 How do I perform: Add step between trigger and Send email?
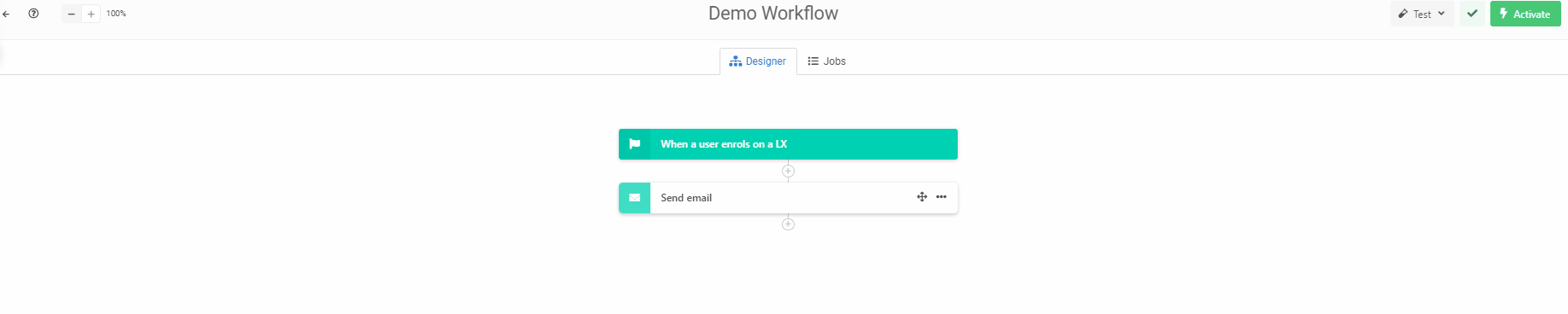click(x=788, y=171)
